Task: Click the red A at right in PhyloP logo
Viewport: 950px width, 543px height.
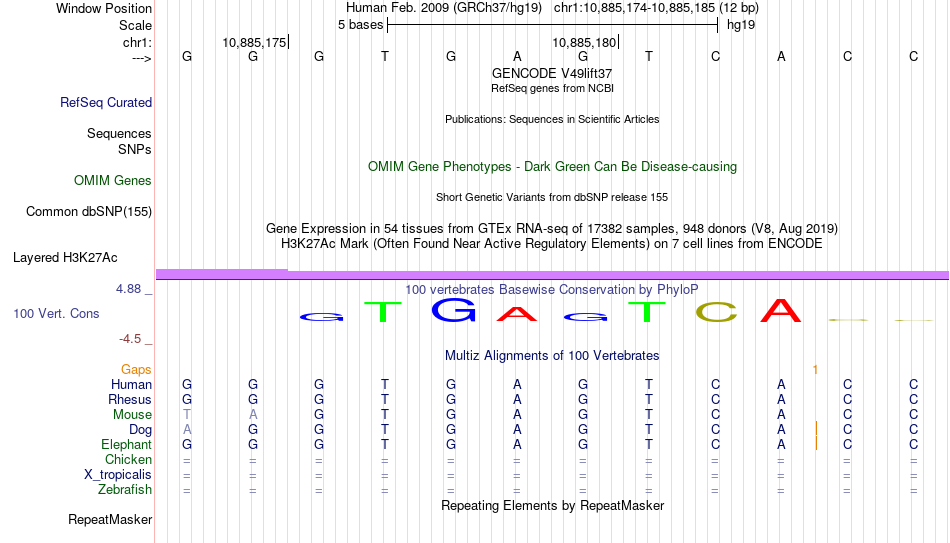Action: click(781, 311)
